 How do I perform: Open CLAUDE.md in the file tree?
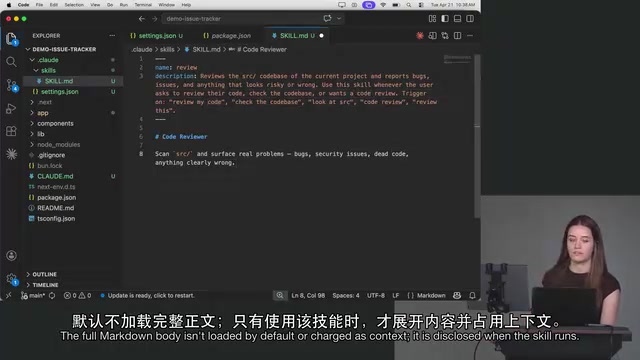coord(55,176)
